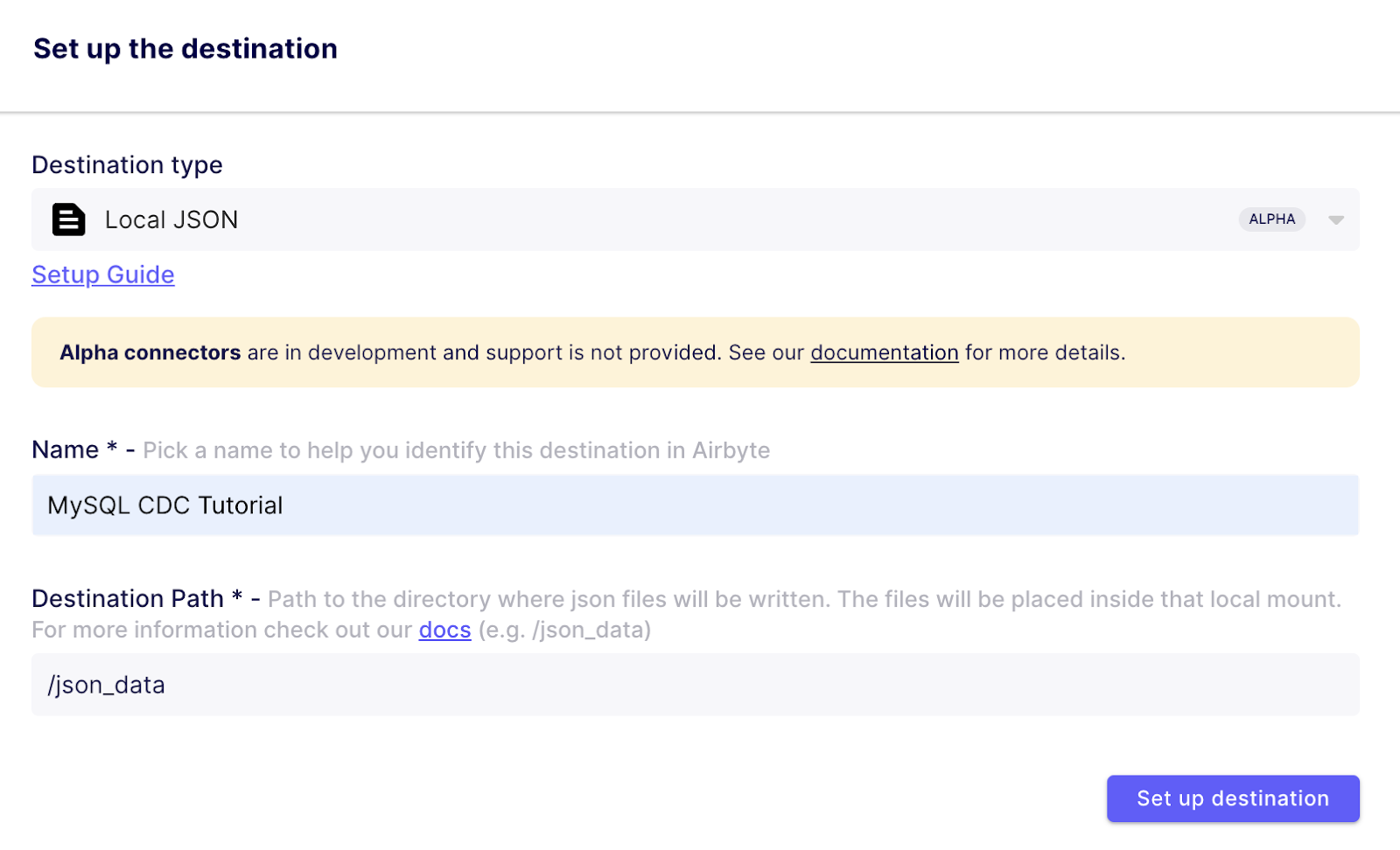Expand the Destination type dropdown arrow
Screen dimensions: 1400x850
tap(1335, 219)
